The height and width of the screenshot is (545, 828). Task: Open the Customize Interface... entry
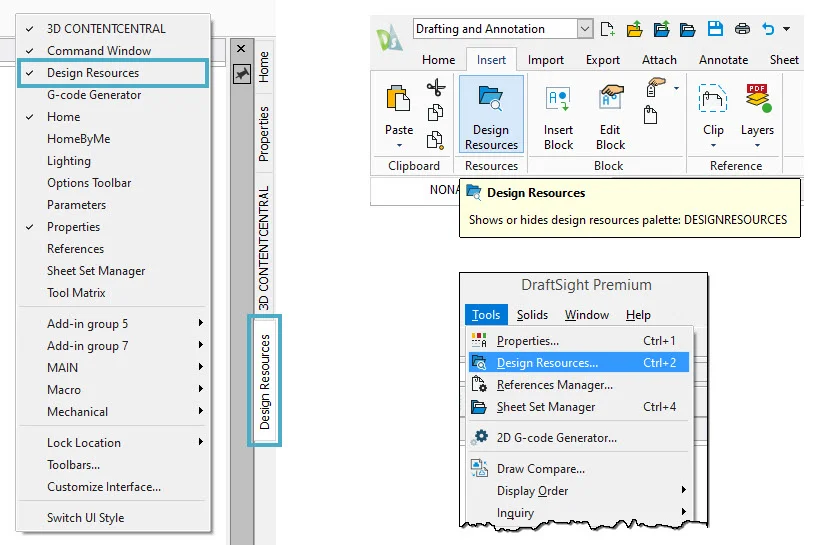click(x=104, y=487)
